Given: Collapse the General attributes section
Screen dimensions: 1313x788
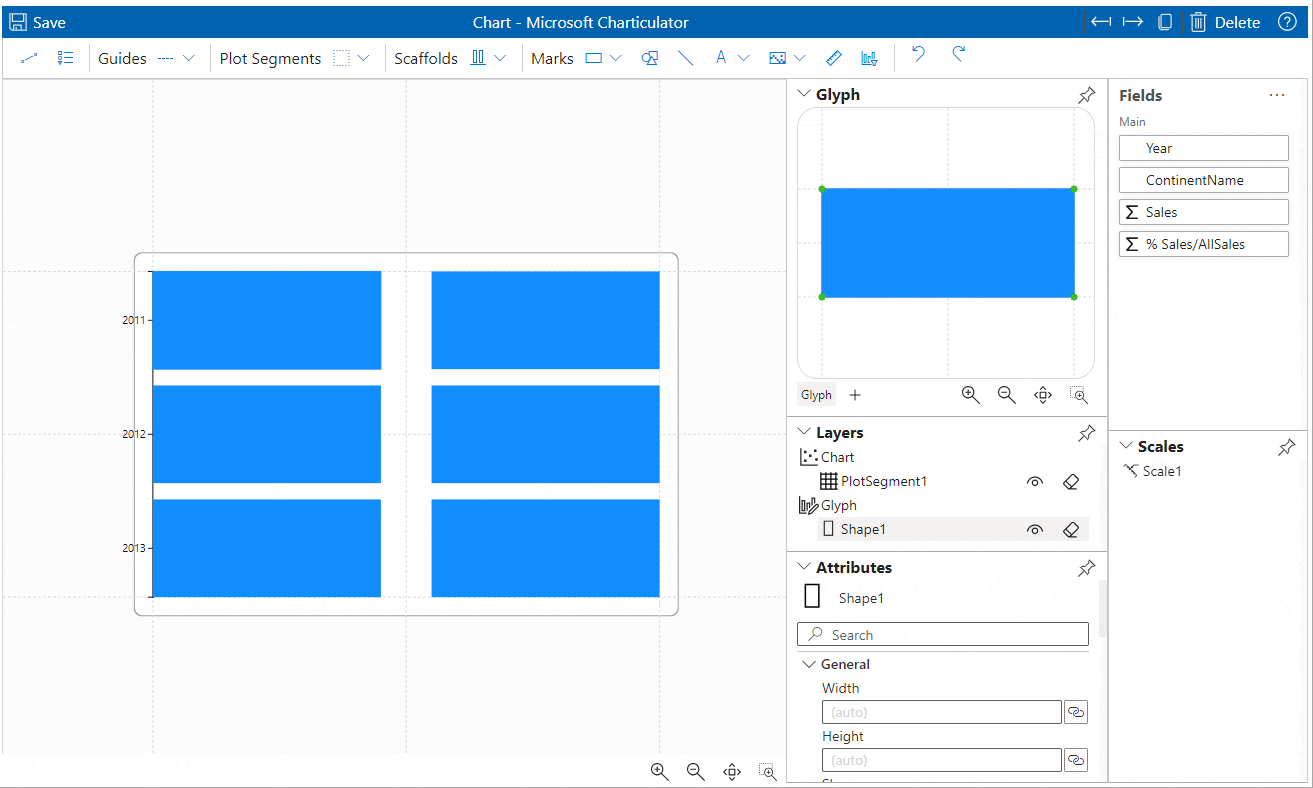Looking at the screenshot, I should click(809, 663).
